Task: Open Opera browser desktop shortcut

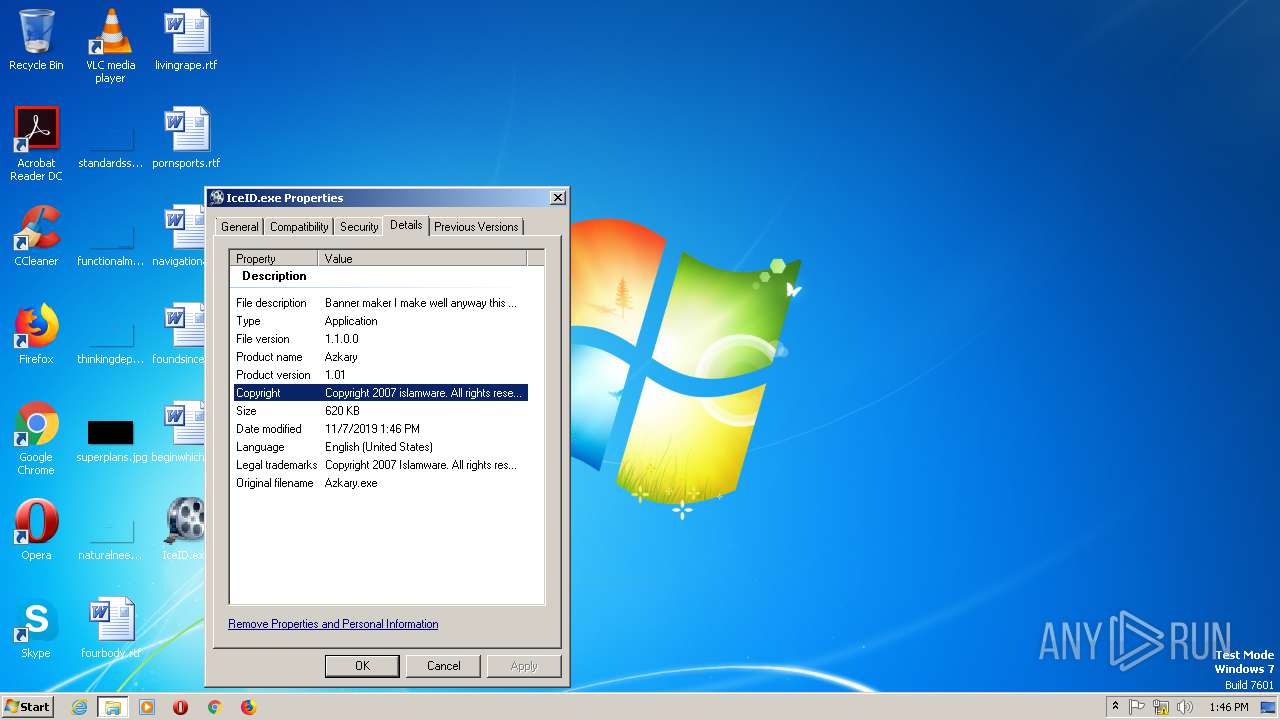Action: tap(36, 530)
